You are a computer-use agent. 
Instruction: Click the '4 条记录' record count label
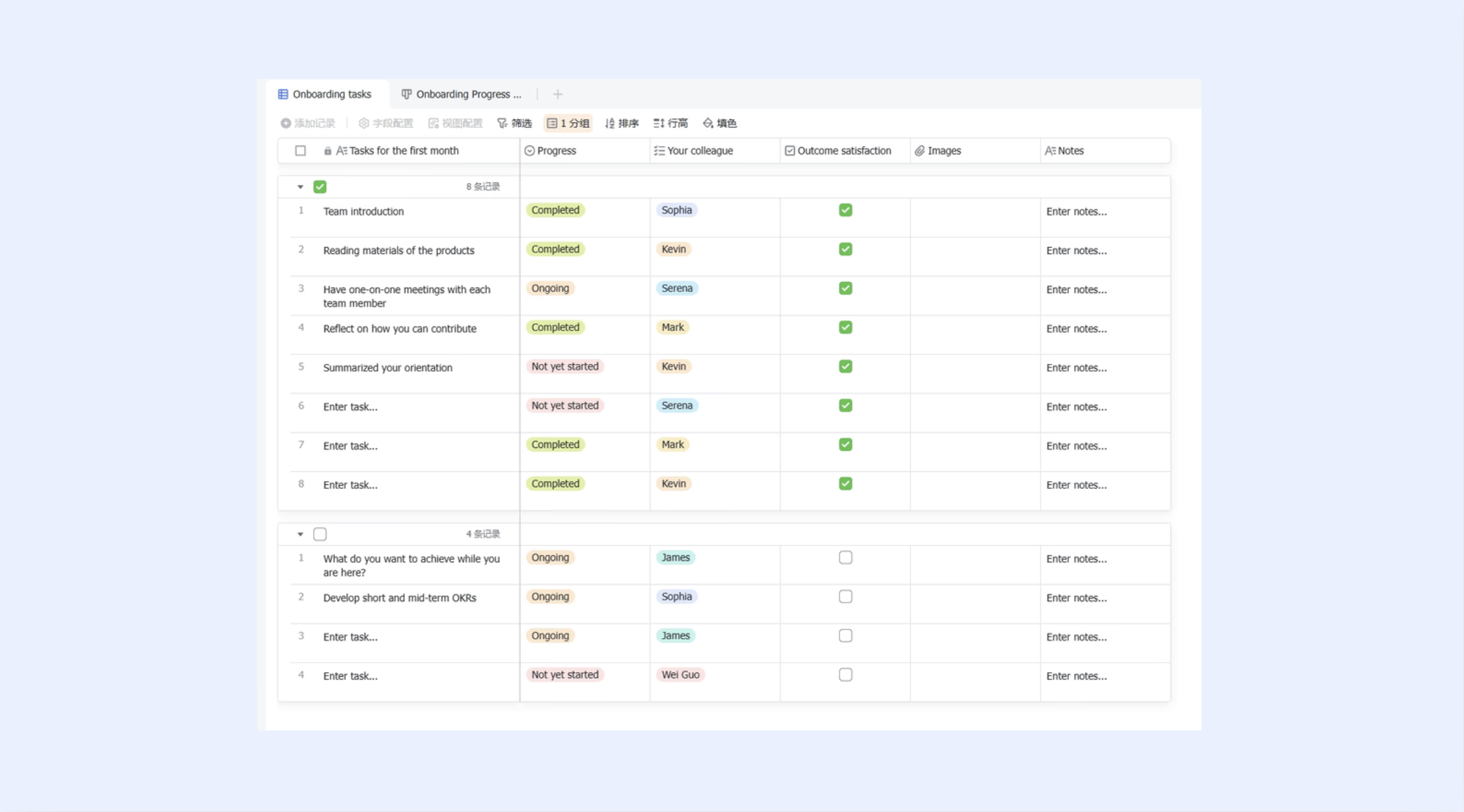tap(483, 534)
